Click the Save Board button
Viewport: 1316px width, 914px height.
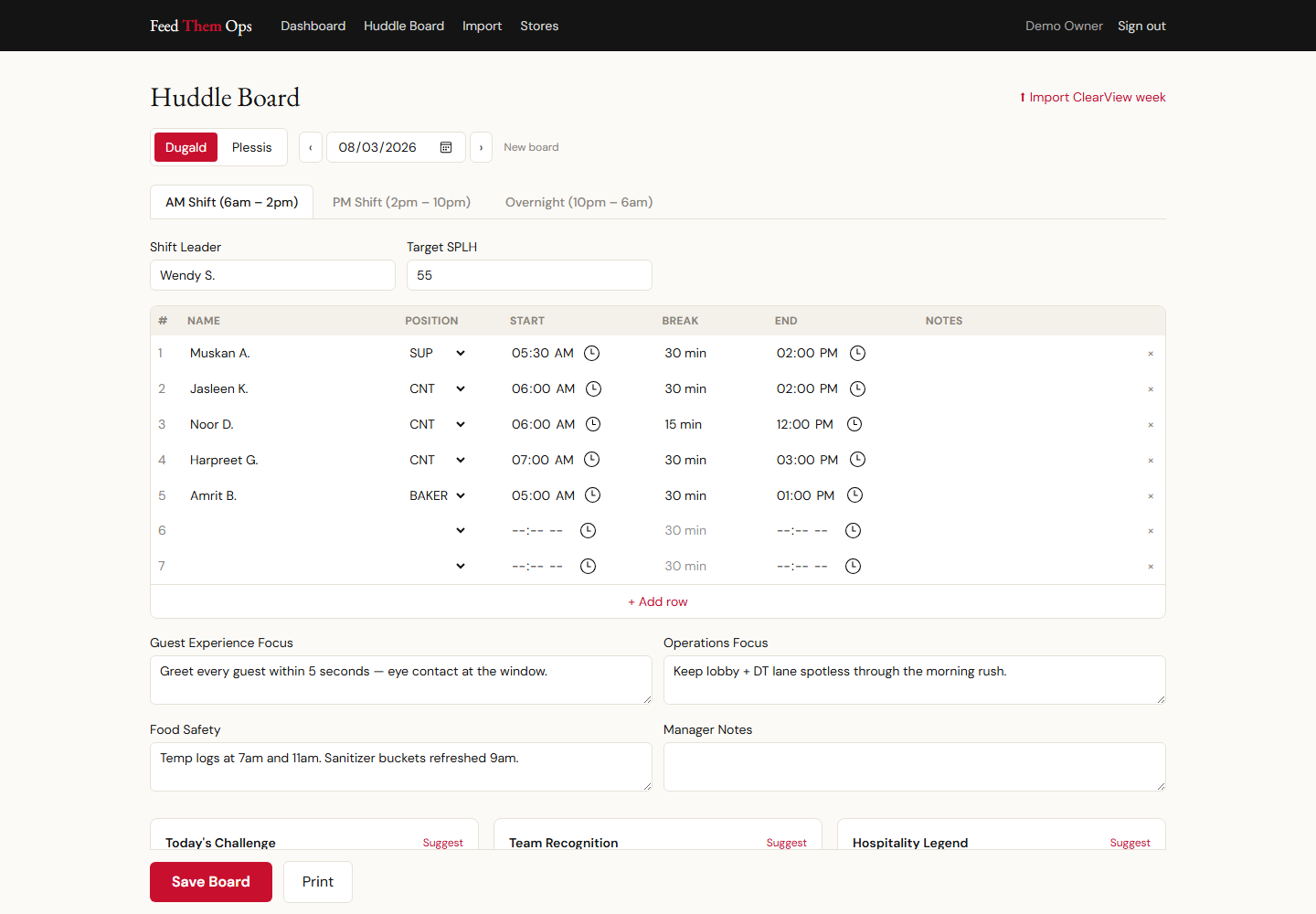(211, 882)
